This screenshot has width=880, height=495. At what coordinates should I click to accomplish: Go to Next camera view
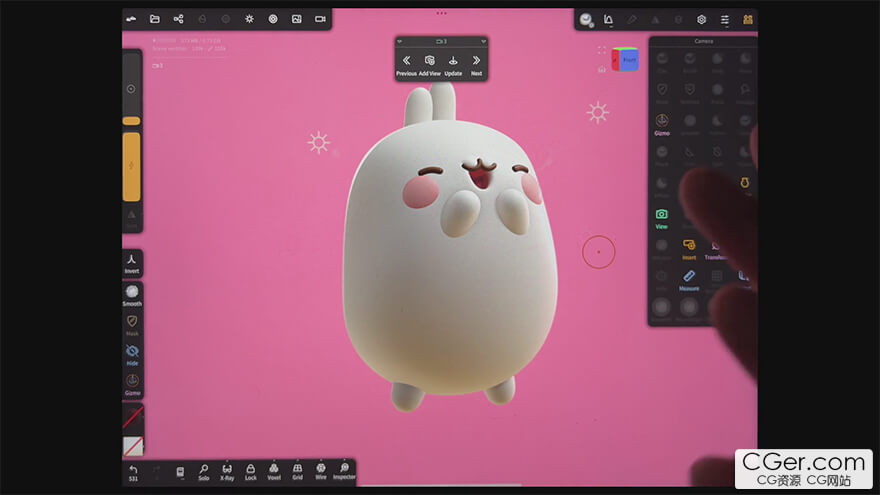[x=476, y=65]
